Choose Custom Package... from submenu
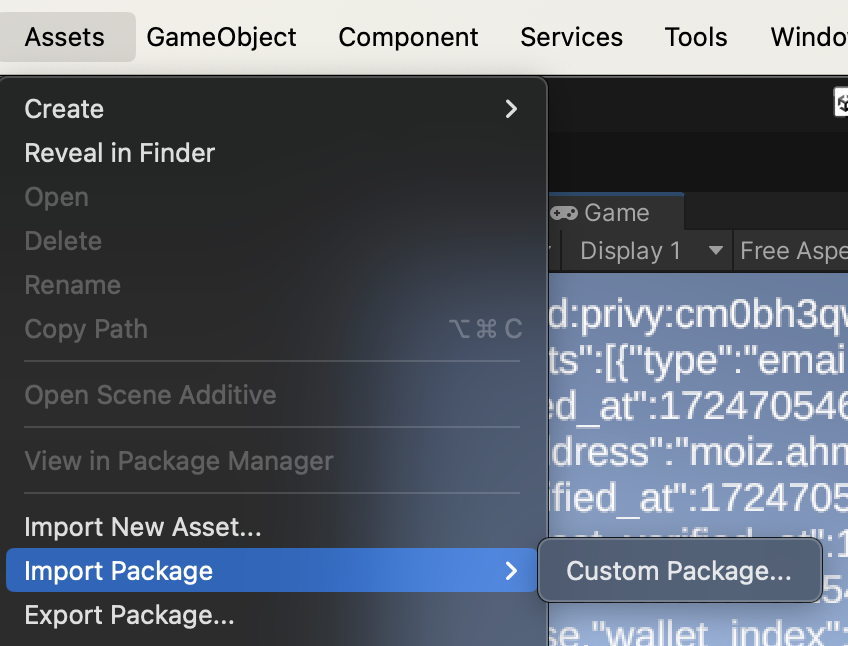Screen dimensions: 848x646 (679, 571)
